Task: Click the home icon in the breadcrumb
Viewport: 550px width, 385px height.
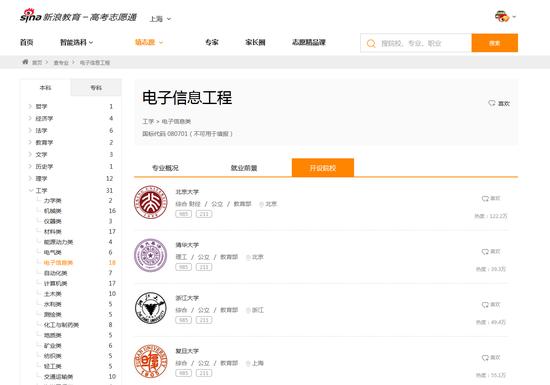Action: [x=25, y=62]
